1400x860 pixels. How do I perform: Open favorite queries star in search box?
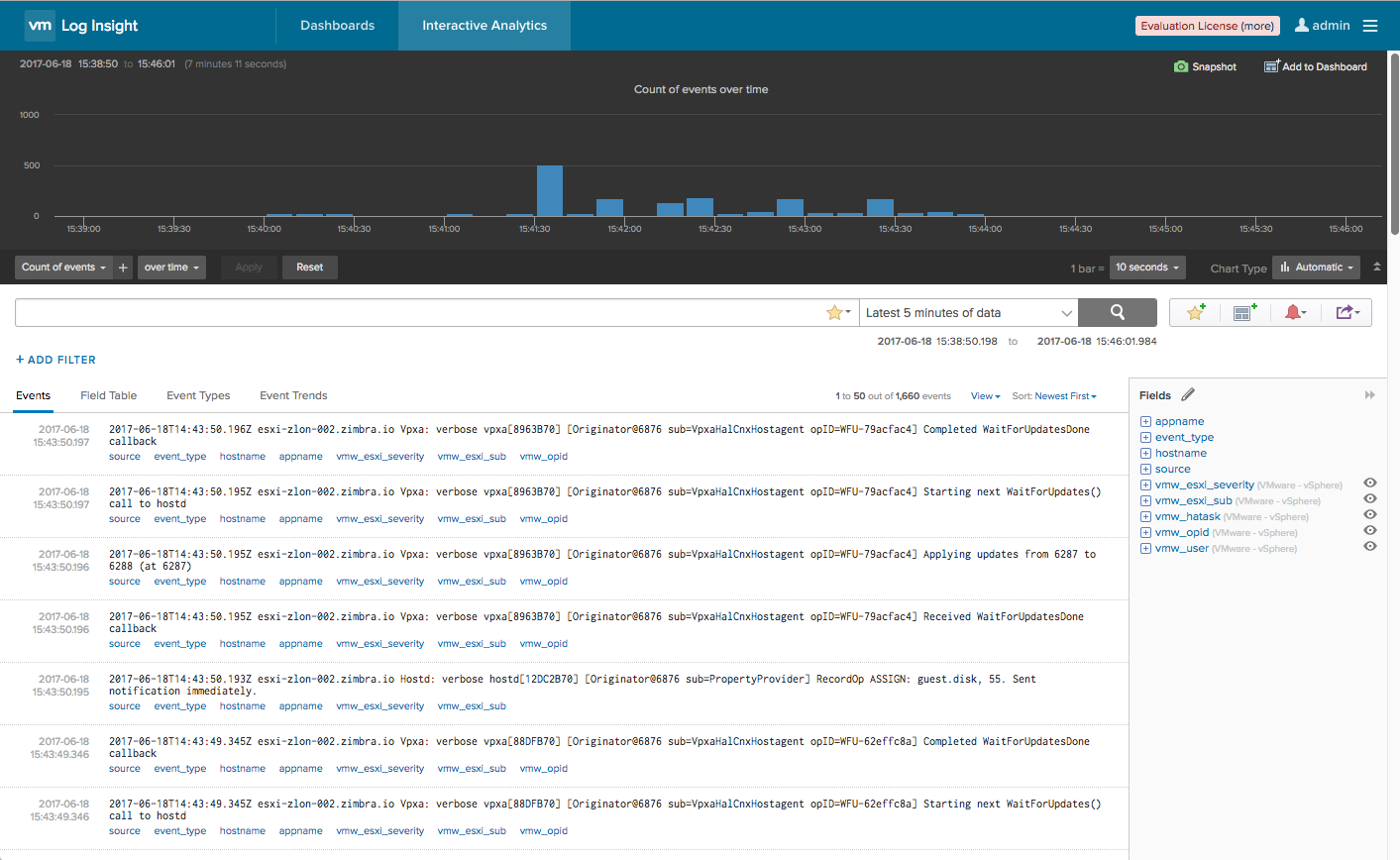pyautogui.click(x=838, y=312)
